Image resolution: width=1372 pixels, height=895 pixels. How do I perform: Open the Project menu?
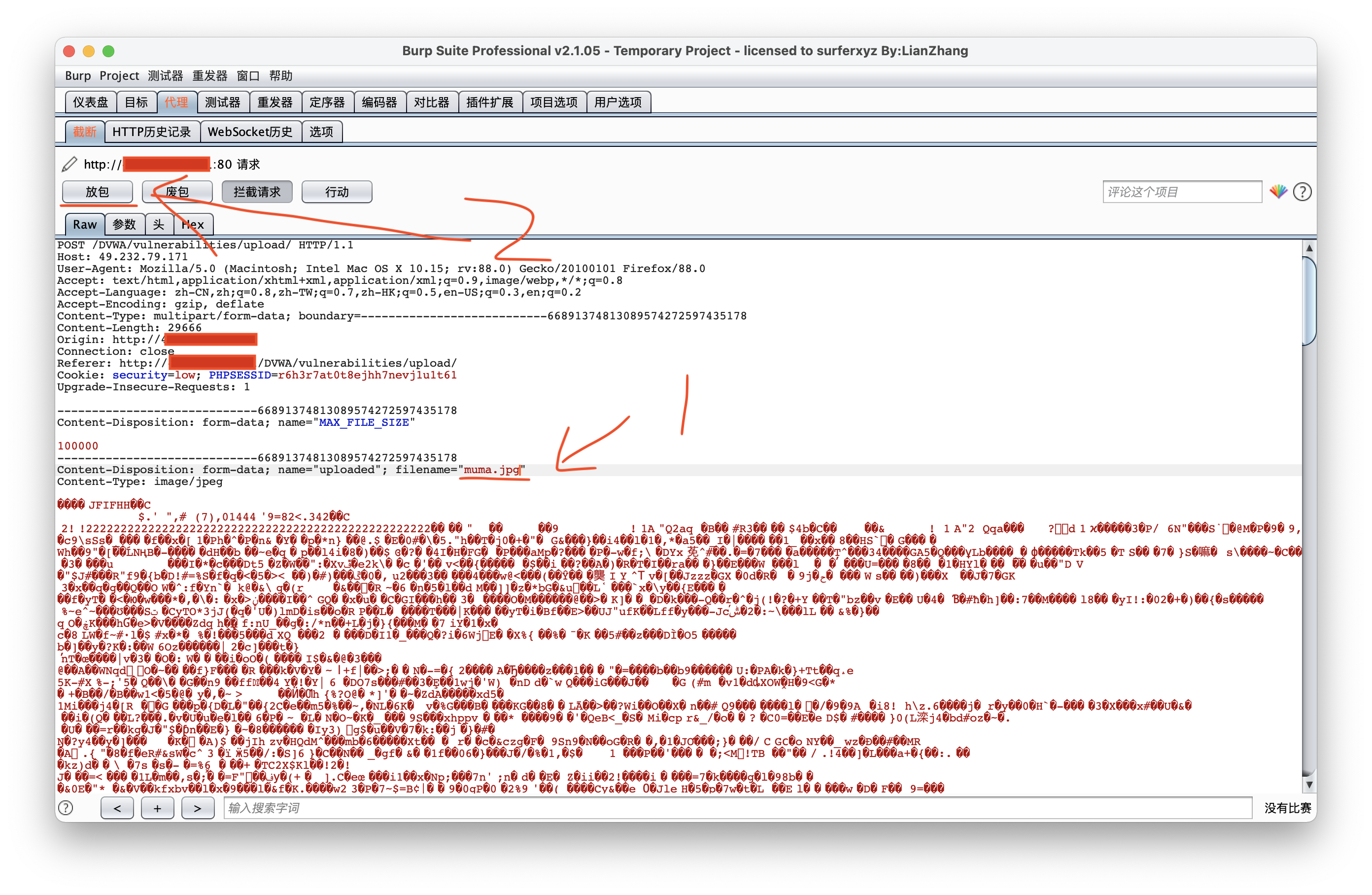pyautogui.click(x=119, y=75)
